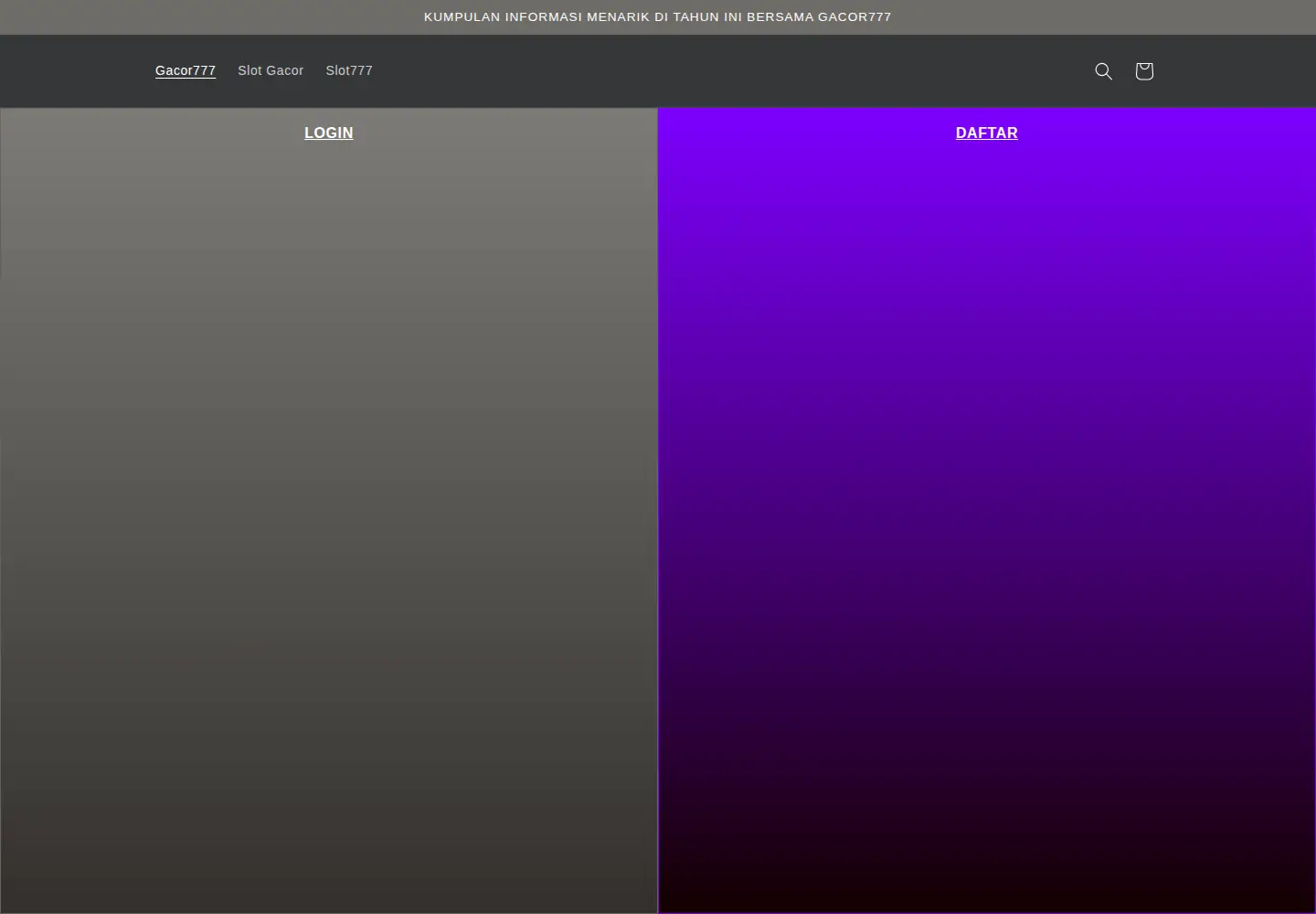
Task: Open the search magnifier icon
Action: pos(1103,71)
